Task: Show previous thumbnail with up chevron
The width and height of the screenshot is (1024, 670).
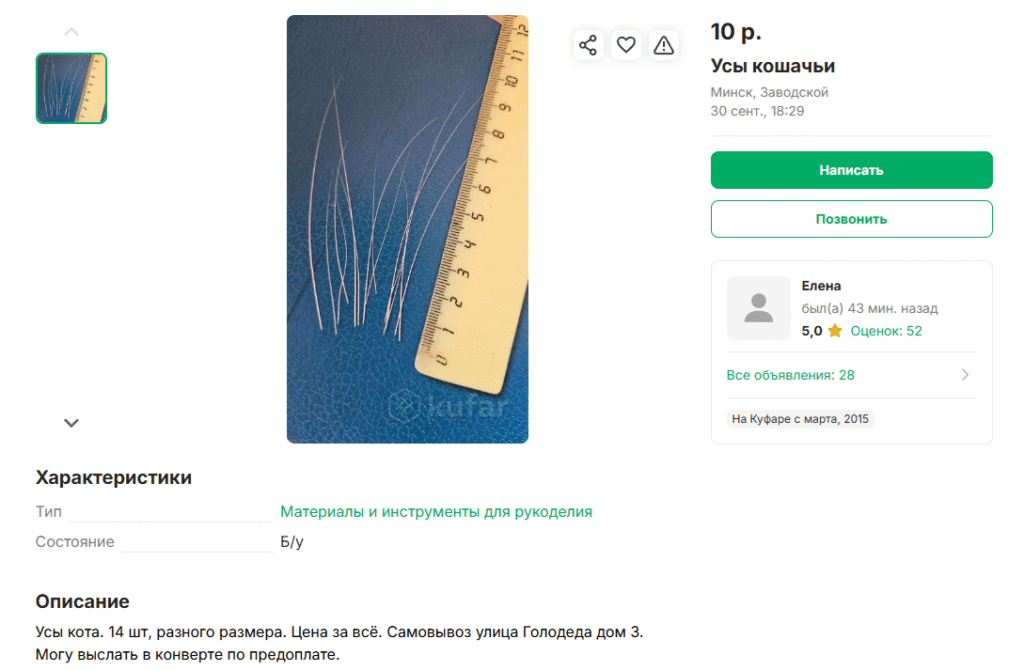Action: [71, 32]
